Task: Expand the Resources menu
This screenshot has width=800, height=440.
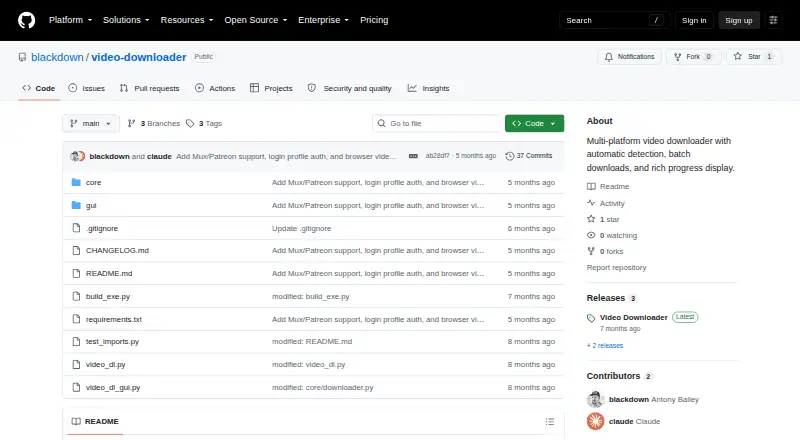Action: [x=187, y=20]
